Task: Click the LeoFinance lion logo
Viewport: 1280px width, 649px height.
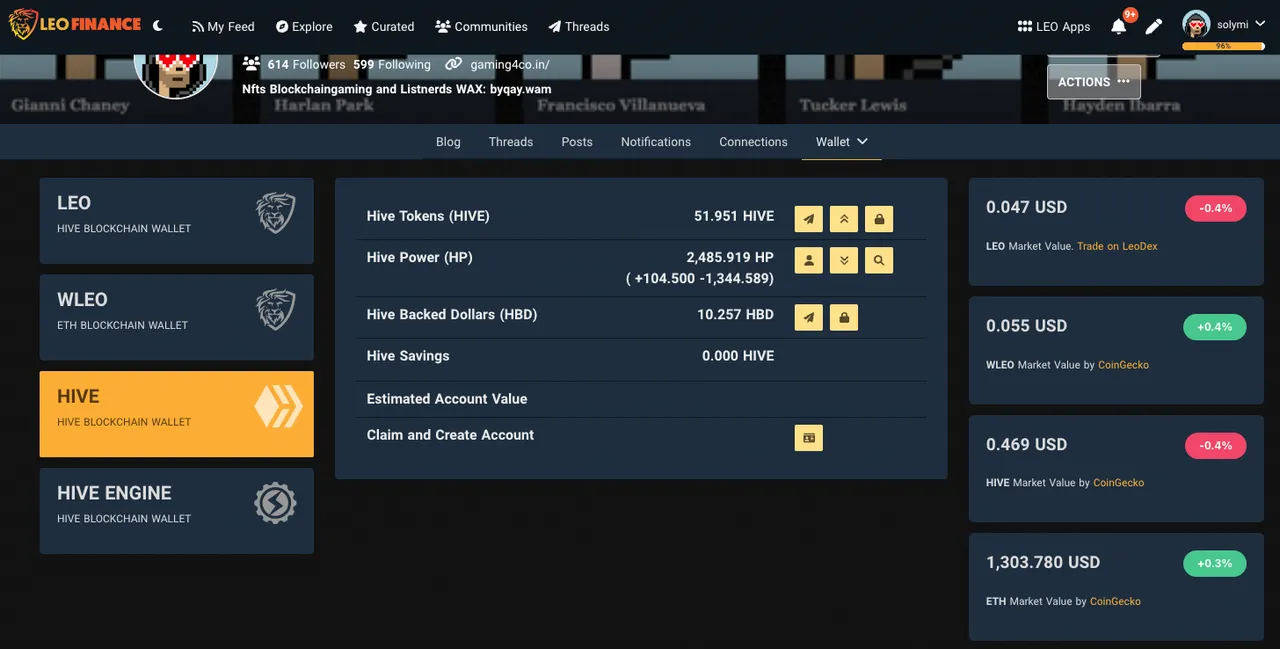Action: tap(75, 25)
